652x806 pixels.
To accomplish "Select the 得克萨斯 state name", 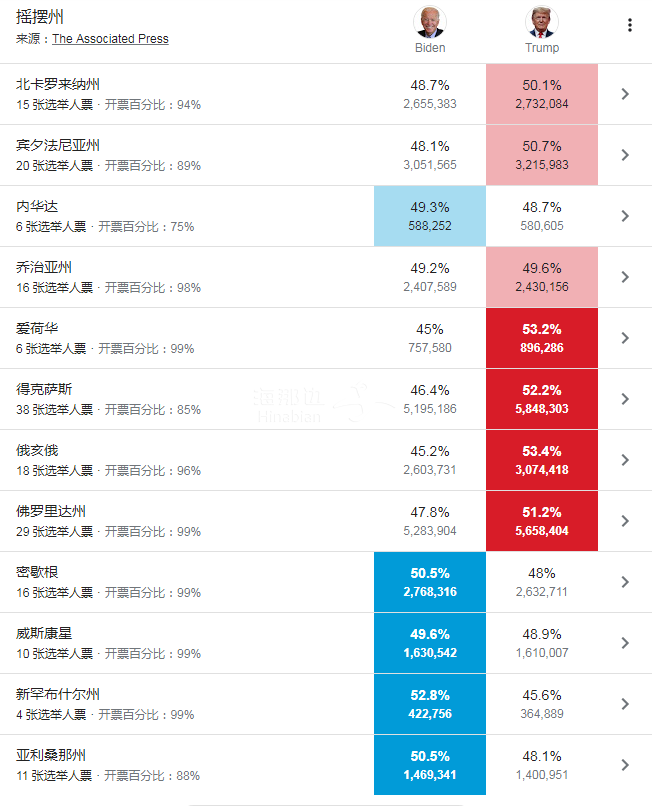I will coord(44,389).
